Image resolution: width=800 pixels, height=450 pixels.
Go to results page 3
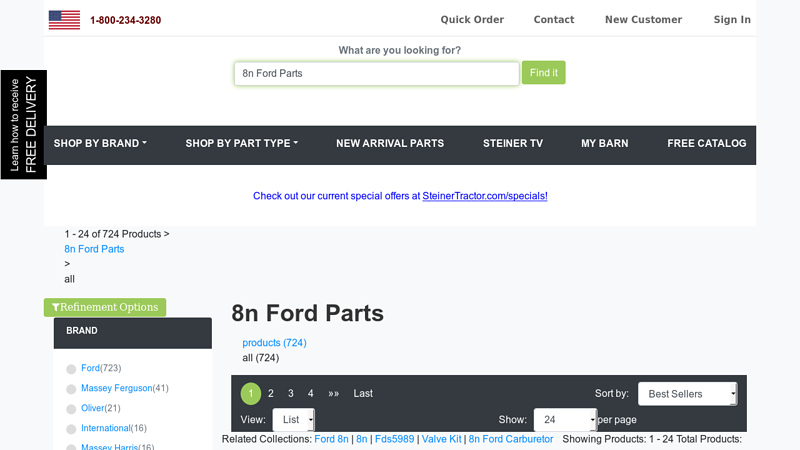(291, 393)
